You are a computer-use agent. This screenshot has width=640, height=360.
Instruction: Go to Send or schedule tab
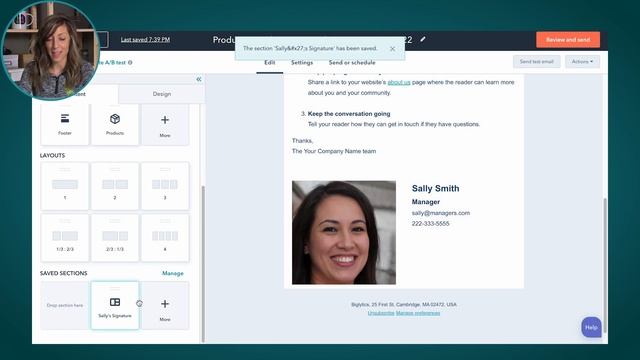tap(352, 62)
